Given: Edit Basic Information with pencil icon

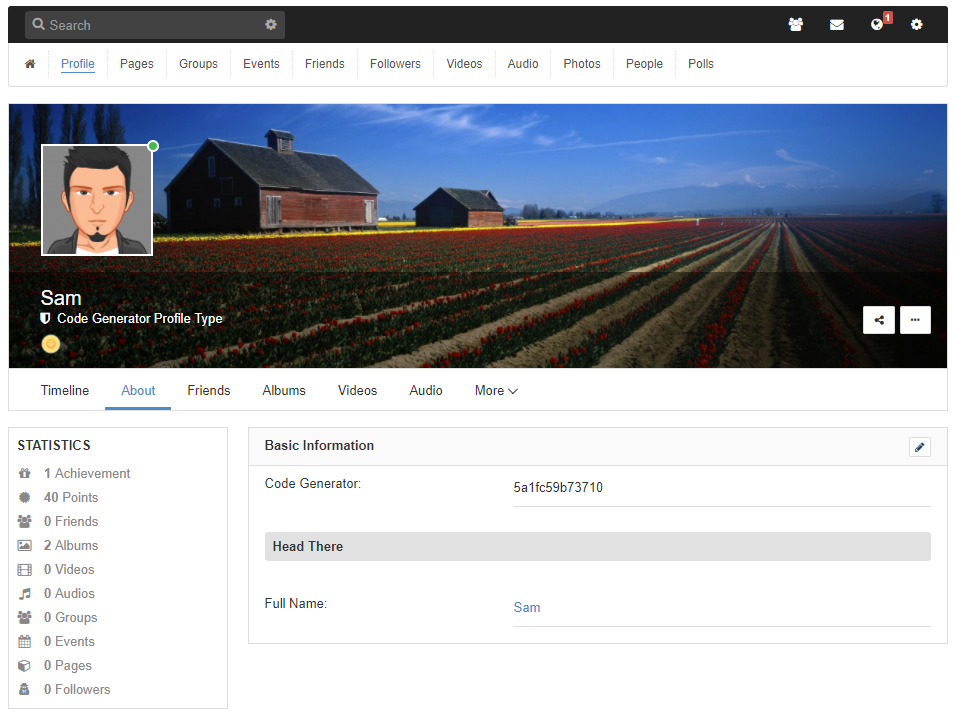Looking at the screenshot, I should (919, 447).
